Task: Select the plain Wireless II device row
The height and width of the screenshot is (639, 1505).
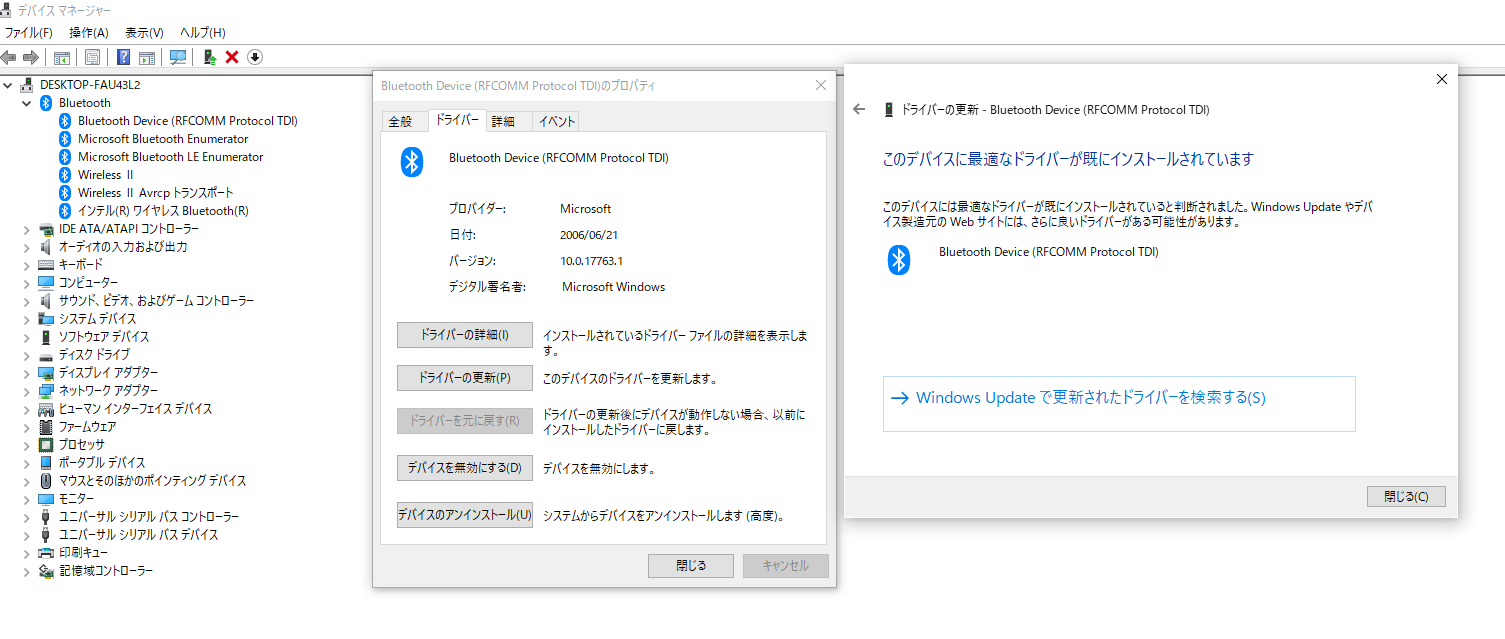Action: point(105,175)
